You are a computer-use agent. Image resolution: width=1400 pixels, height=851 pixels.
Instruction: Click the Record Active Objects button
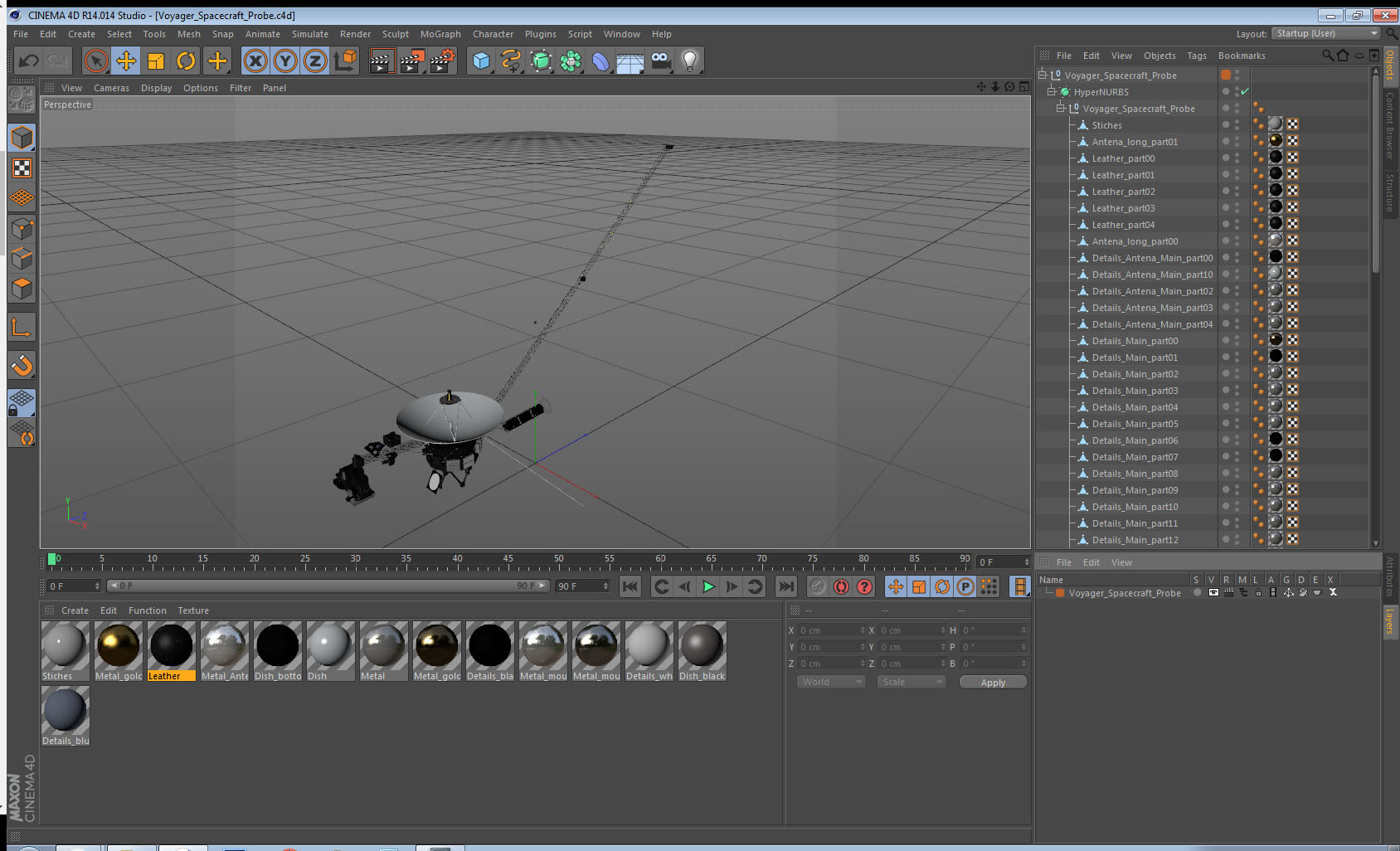click(818, 586)
